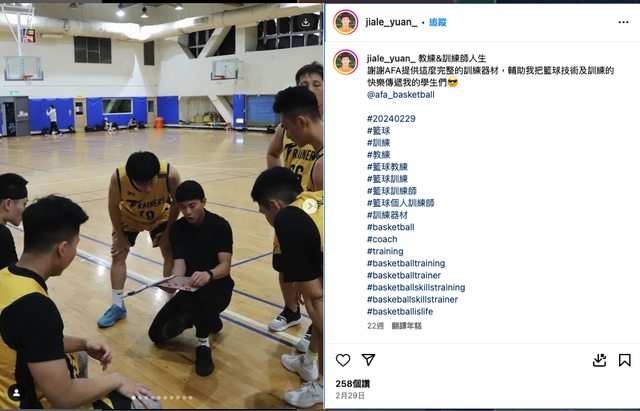
Task: Open the @afa_basketball mention link
Action: [x=400, y=95]
